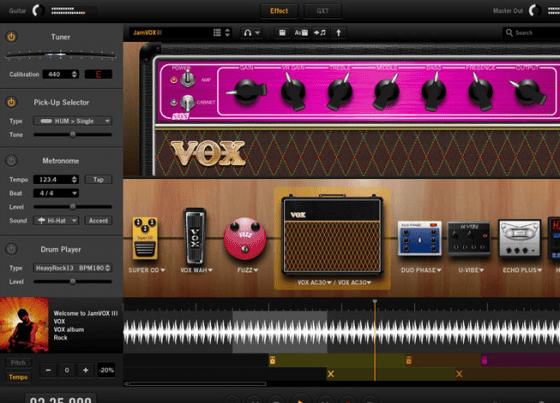The image size is (560, 403).
Task: Click the amp BASS knob
Action: [x=433, y=91]
